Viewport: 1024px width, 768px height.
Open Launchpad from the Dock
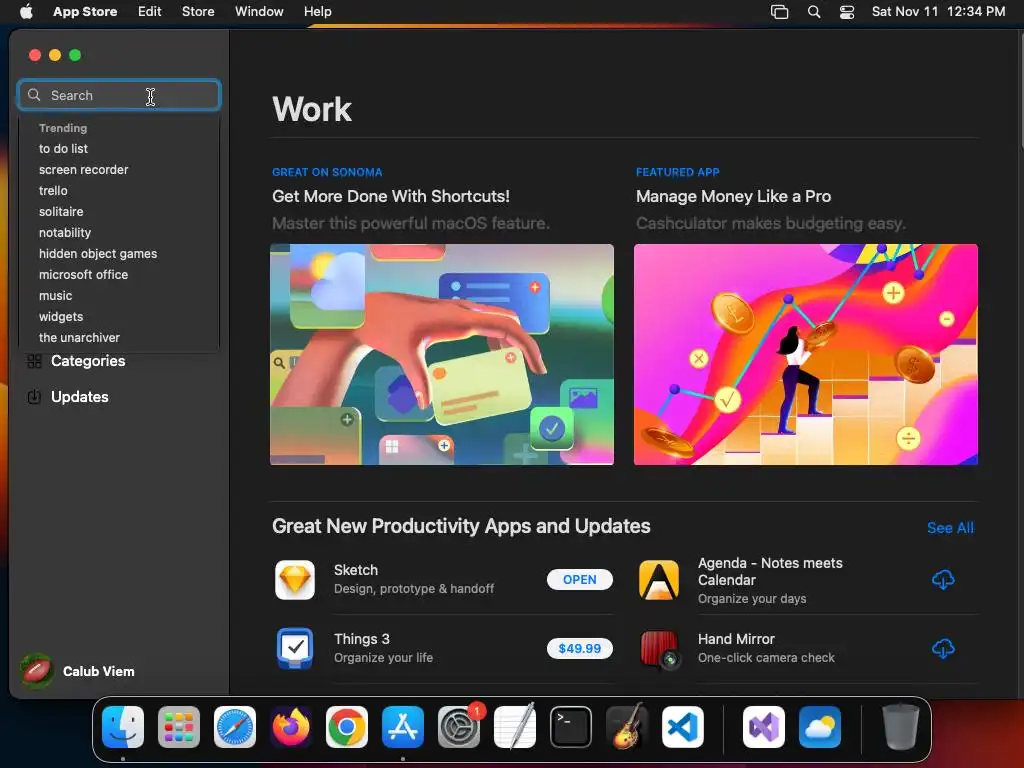pos(179,727)
